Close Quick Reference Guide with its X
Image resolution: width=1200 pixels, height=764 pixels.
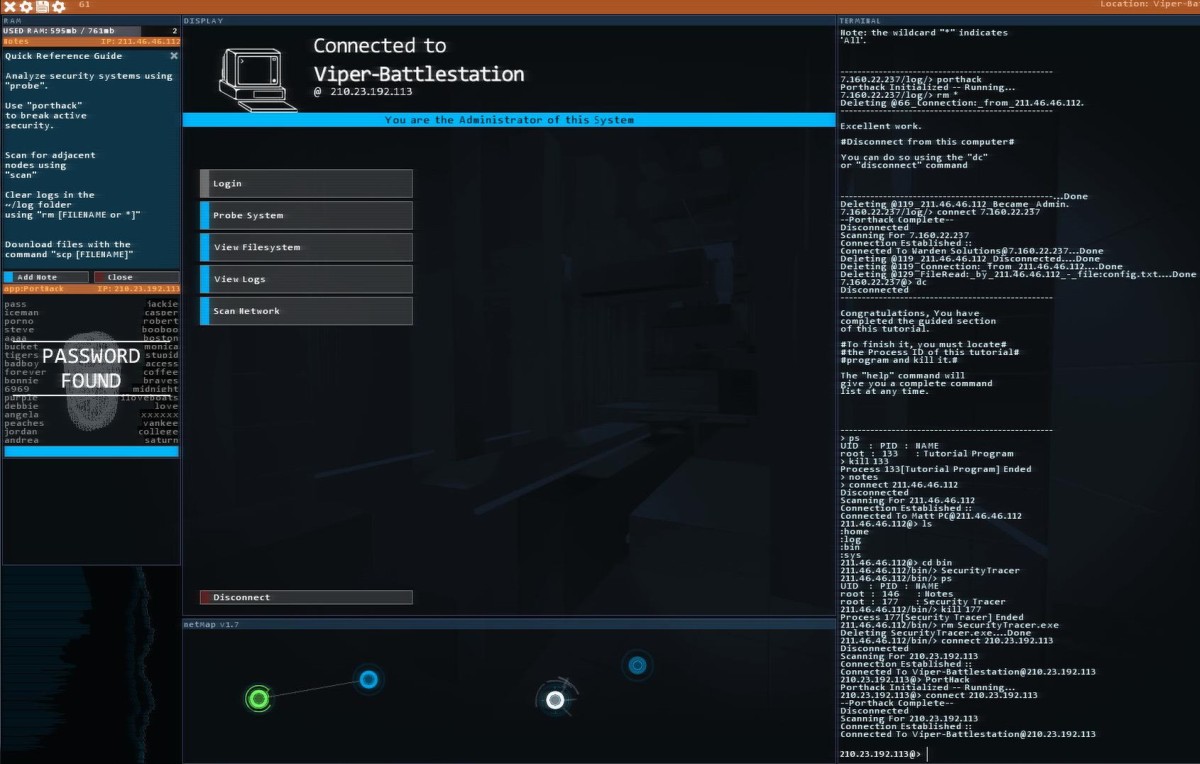point(173,56)
